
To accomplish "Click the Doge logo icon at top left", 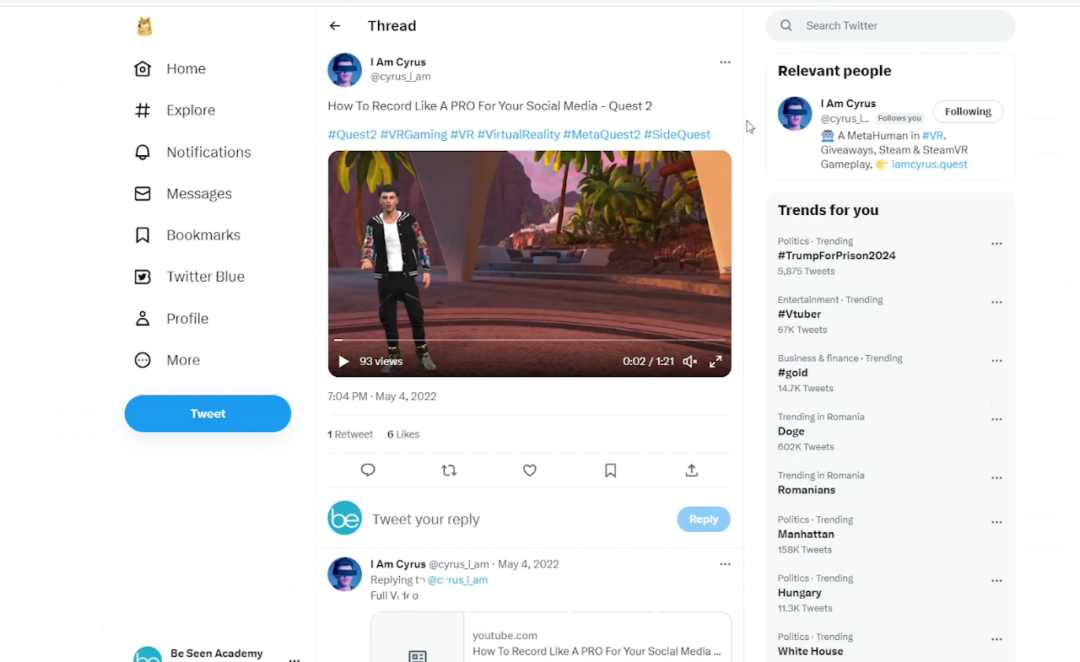I will 144,27.
